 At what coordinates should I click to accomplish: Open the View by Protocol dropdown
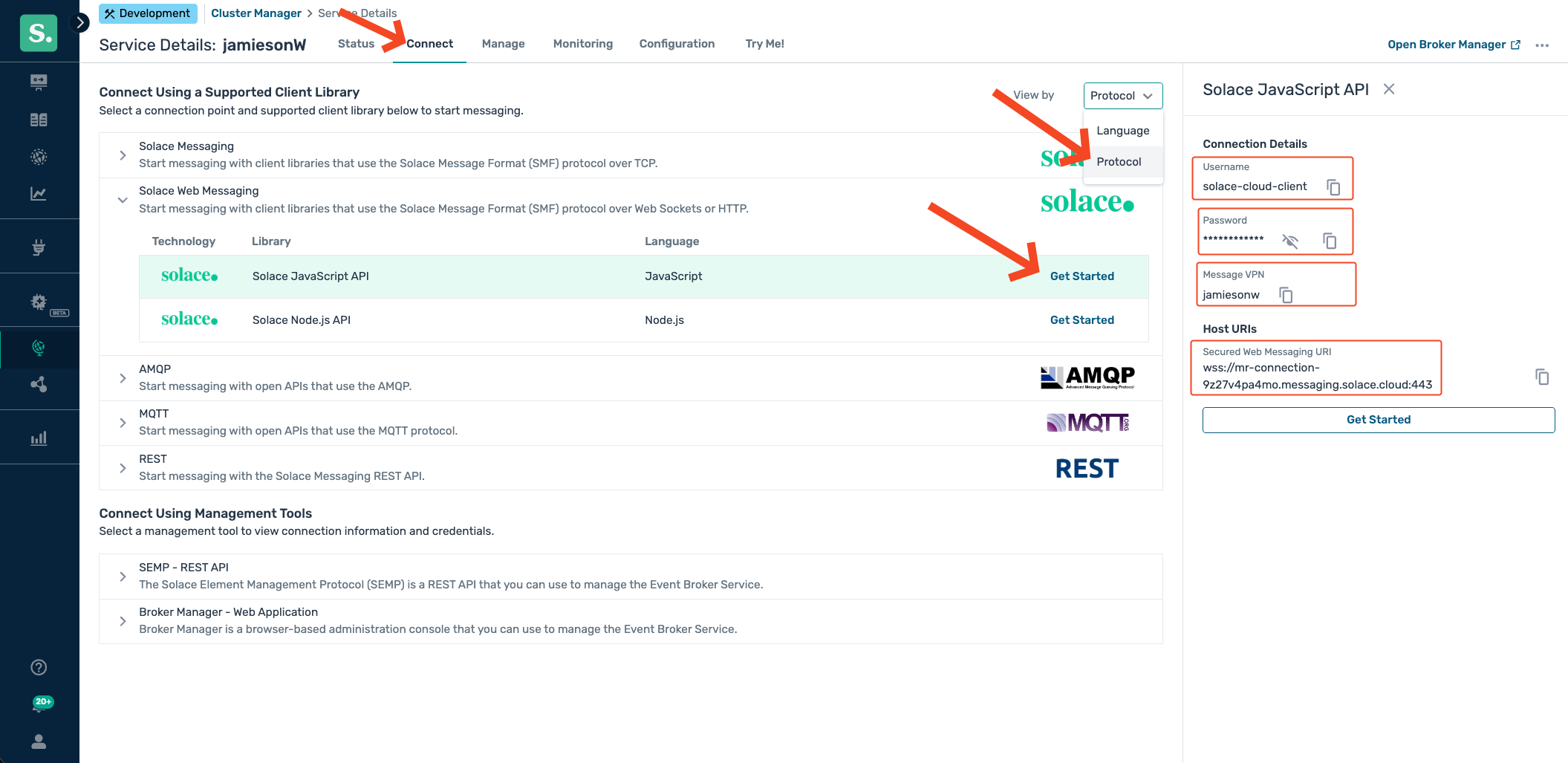(x=1122, y=96)
